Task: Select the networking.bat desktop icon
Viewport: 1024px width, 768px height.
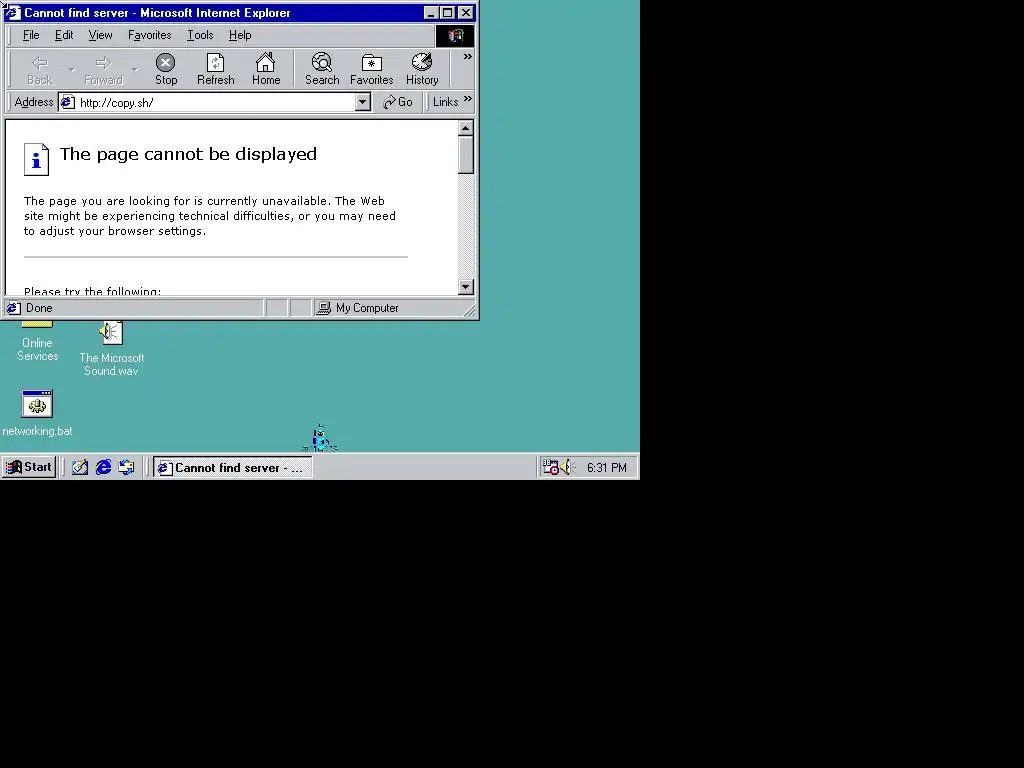Action: point(37,413)
